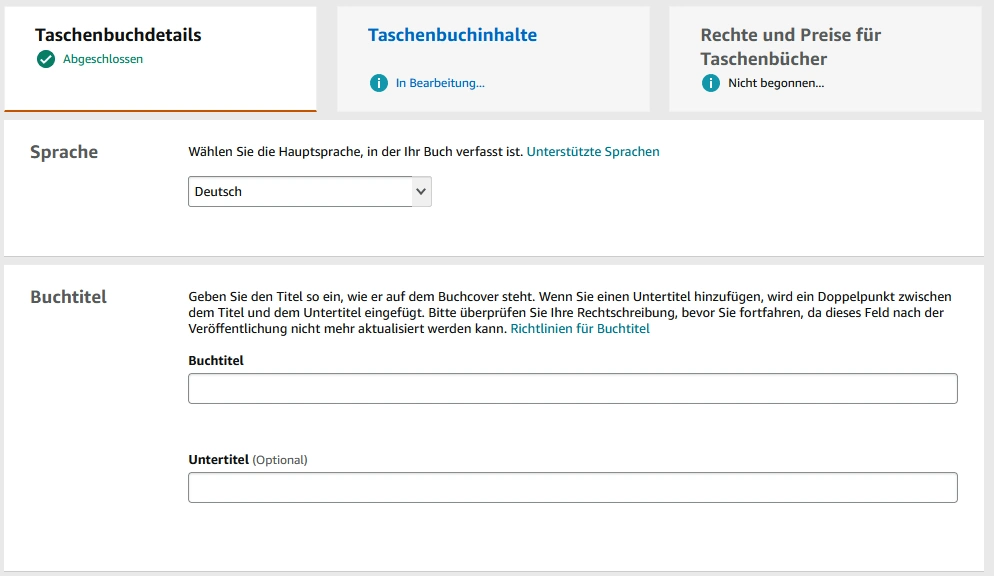Viewport: 994px width, 576px height.
Task: Expand the language dropdown showing Deutsch
Action: click(300, 192)
